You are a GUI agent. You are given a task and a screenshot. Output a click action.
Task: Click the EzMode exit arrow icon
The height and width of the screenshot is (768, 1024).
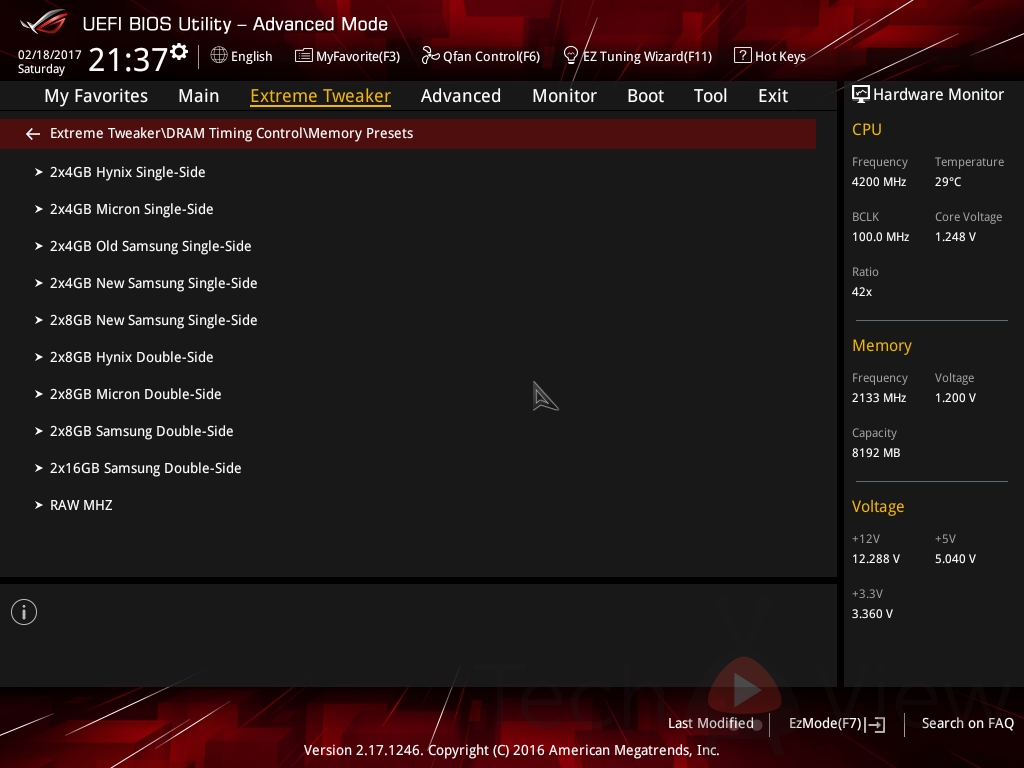coord(876,724)
